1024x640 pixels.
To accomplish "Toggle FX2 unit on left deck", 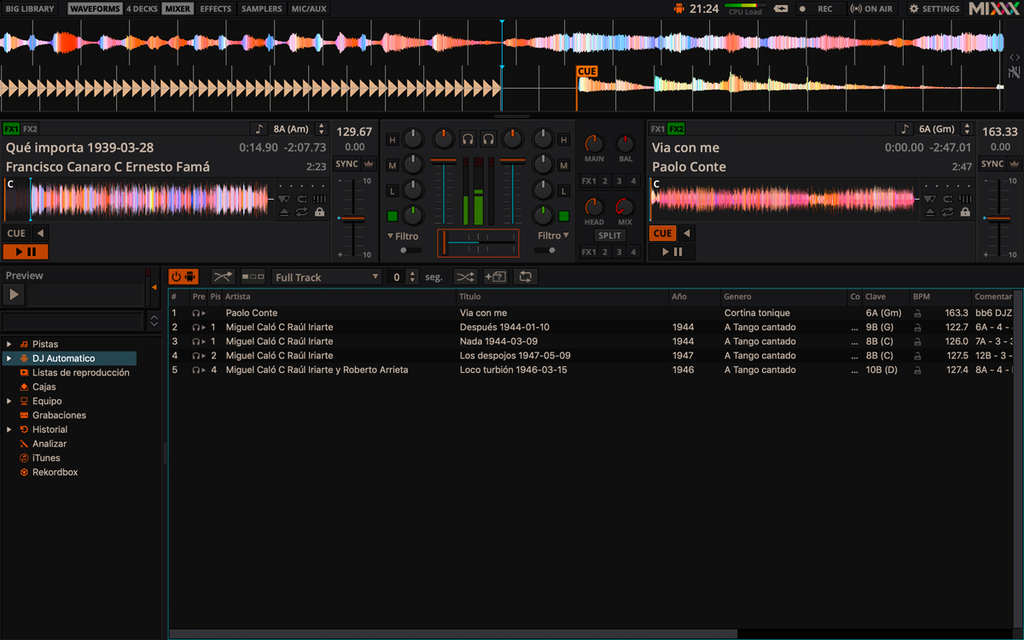I will pyautogui.click(x=30, y=129).
